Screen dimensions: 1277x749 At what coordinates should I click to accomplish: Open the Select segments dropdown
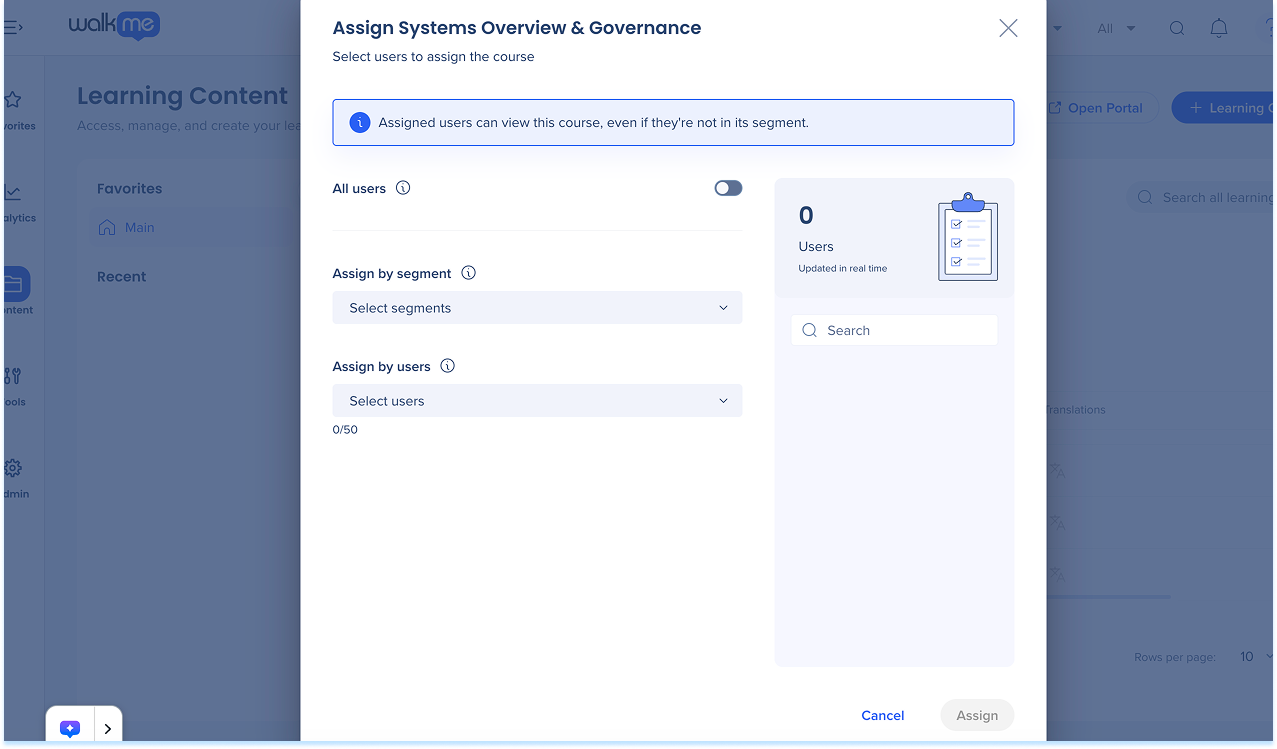tap(537, 308)
